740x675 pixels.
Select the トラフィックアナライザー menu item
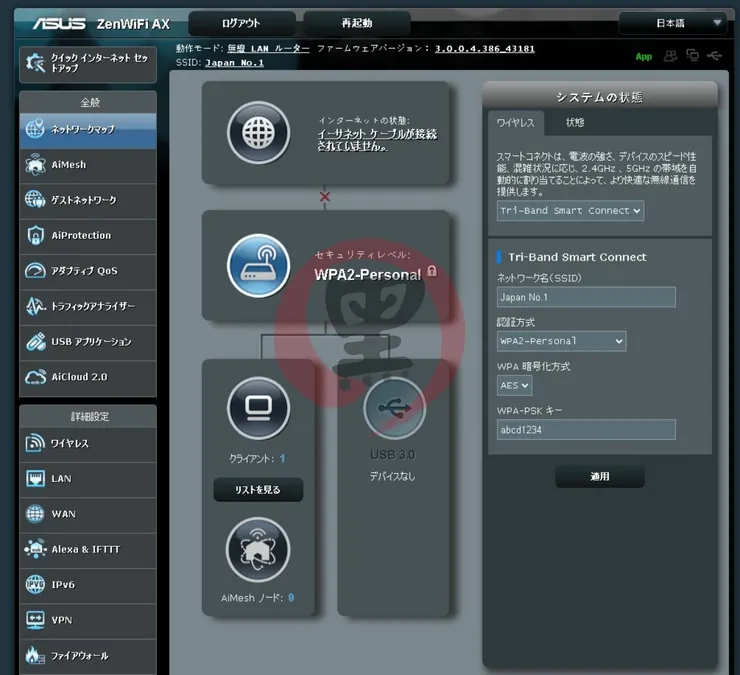pos(88,306)
